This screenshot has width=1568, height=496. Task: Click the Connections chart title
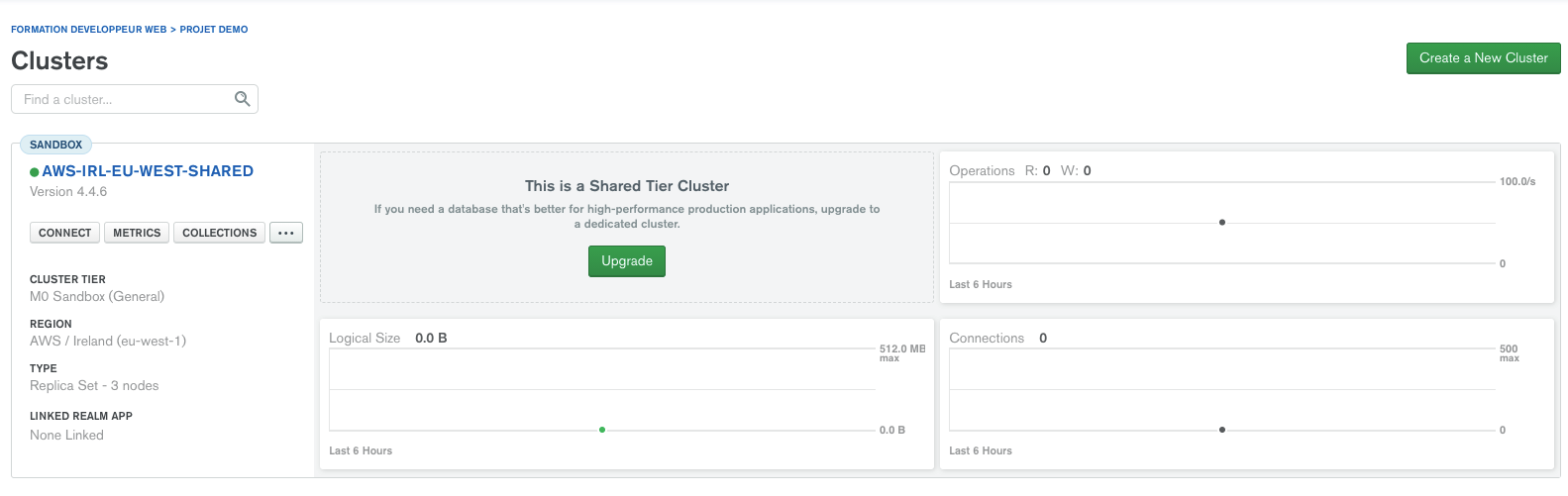click(987, 338)
